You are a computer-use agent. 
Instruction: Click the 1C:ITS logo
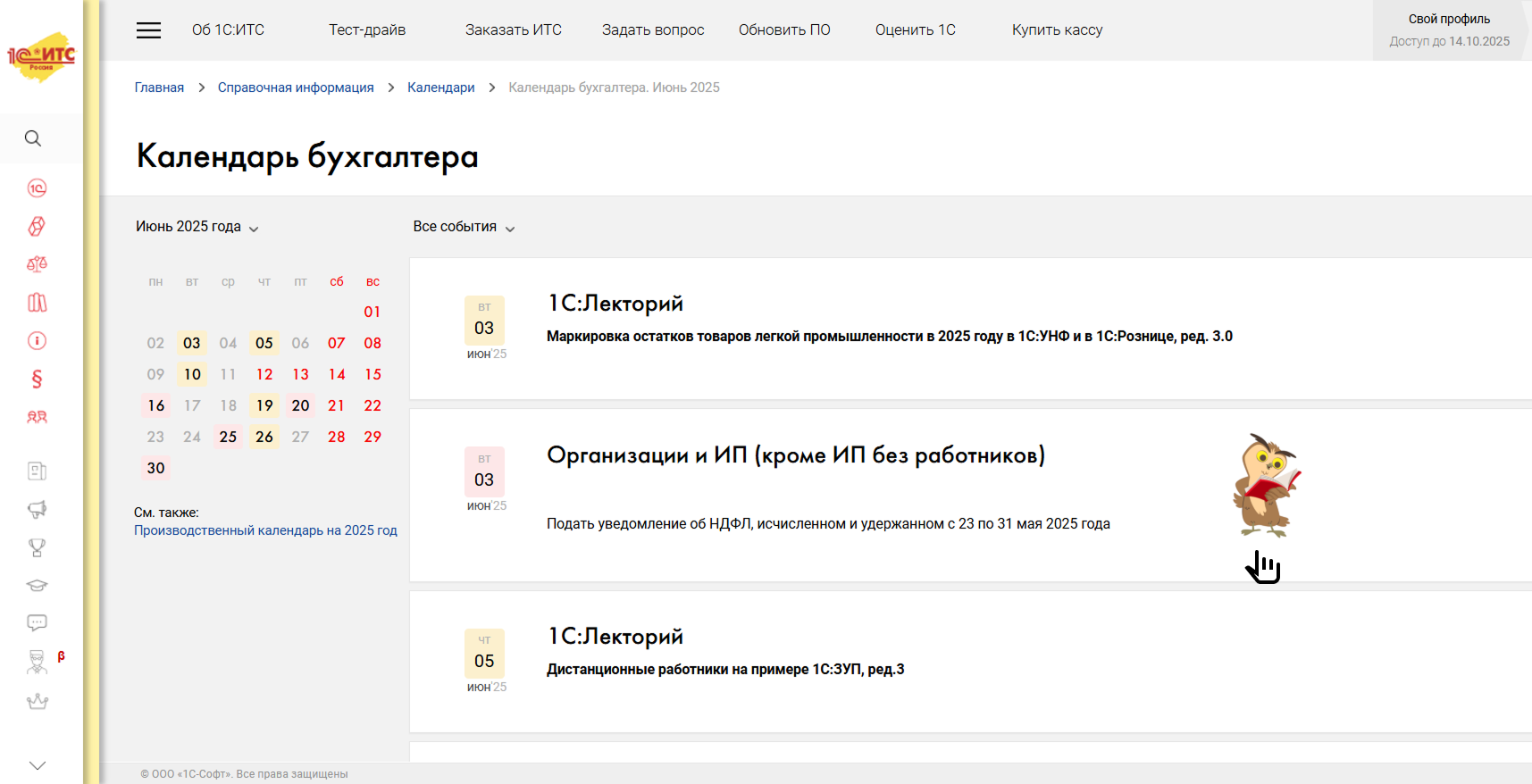(x=41, y=57)
